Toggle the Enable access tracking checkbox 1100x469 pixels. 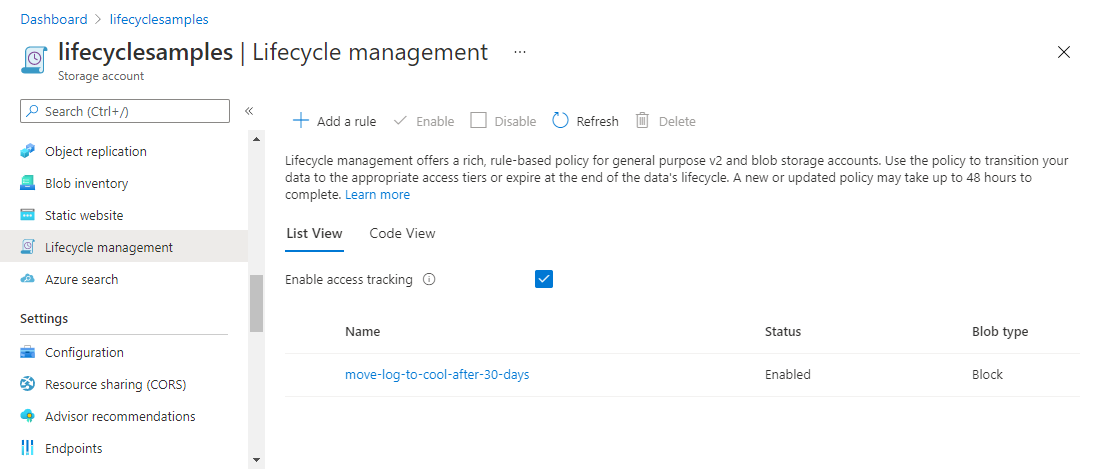[x=544, y=280]
